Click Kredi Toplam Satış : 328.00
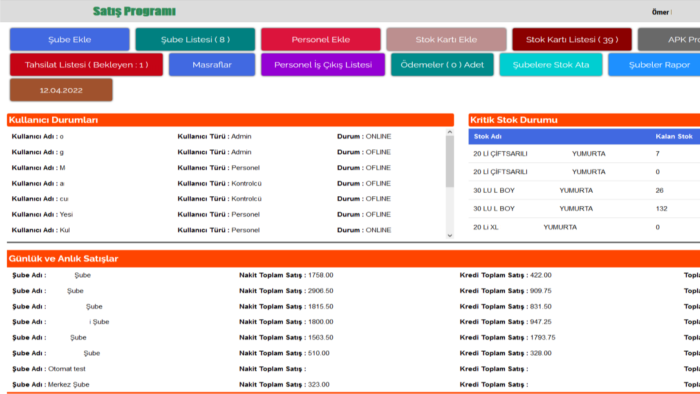 [x=505, y=353]
